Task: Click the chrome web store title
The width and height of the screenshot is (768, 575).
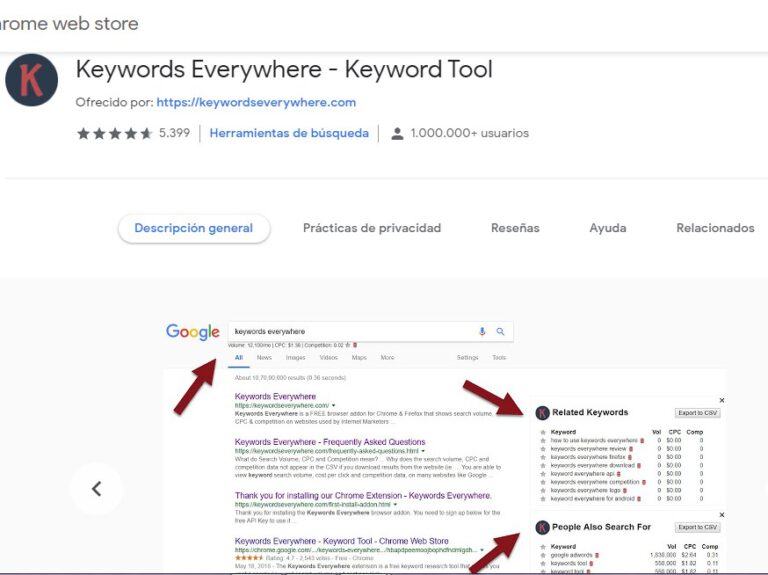Action: click(x=69, y=24)
